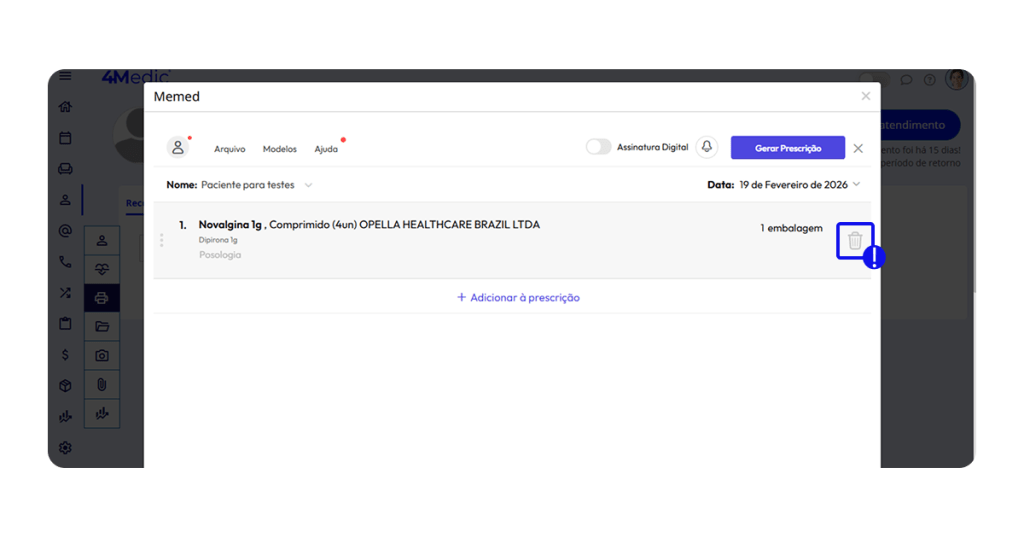Image resolution: width=1024 pixels, height=538 pixels.
Task: Click the user profile icon in Memed toolbar
Action: (x=178, y=147)
